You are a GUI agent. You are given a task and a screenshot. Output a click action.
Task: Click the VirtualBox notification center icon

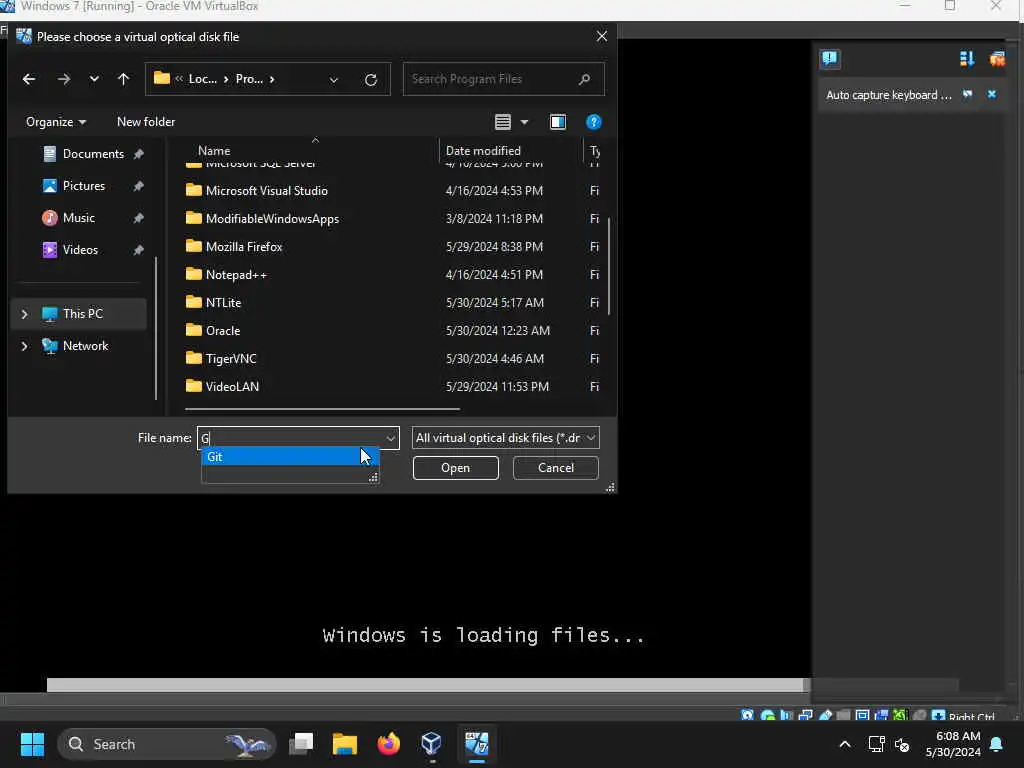point(829,59)
